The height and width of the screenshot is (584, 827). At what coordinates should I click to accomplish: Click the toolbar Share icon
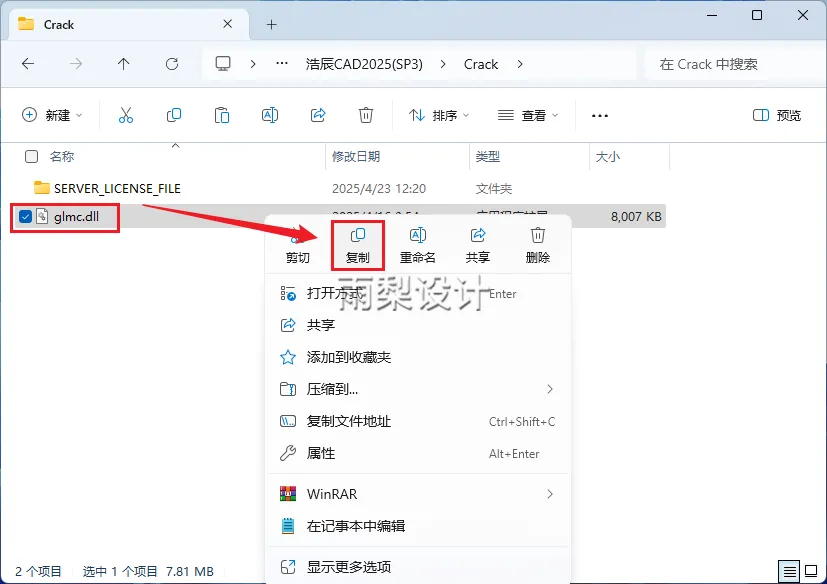click(x=318, y=115)
